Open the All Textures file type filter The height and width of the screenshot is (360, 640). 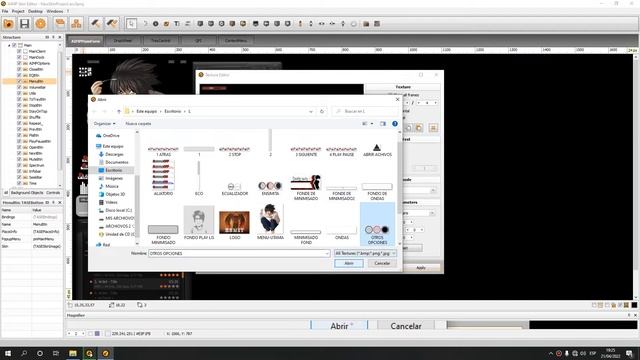(365, 253)
